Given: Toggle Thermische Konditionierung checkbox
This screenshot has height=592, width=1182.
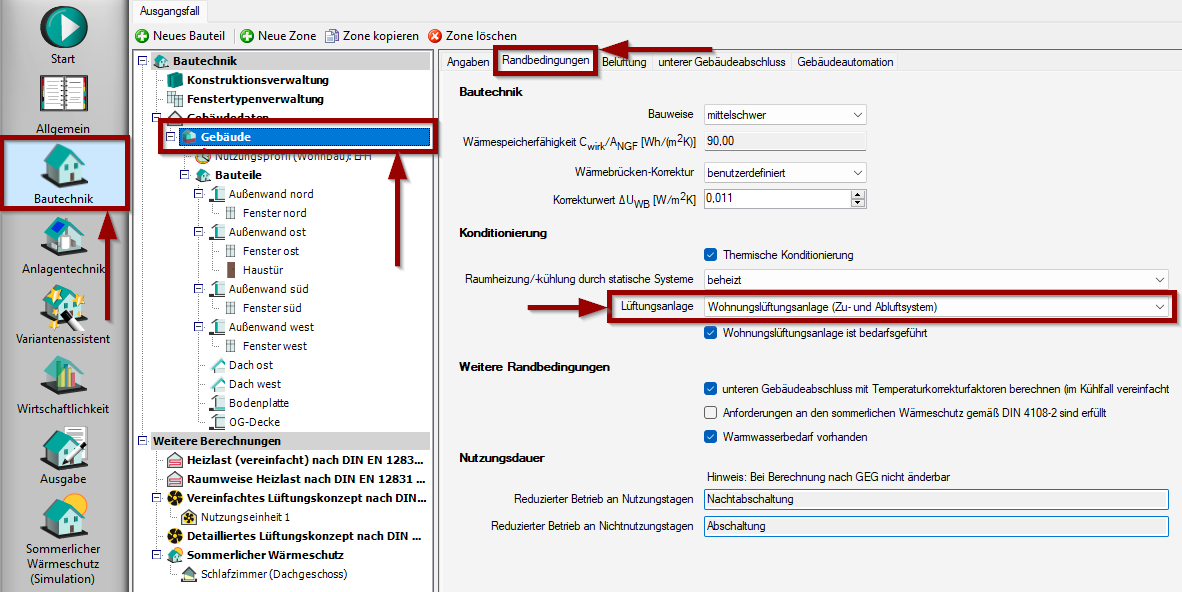Looking at the screenshot, I should click(x=711, y=255).
